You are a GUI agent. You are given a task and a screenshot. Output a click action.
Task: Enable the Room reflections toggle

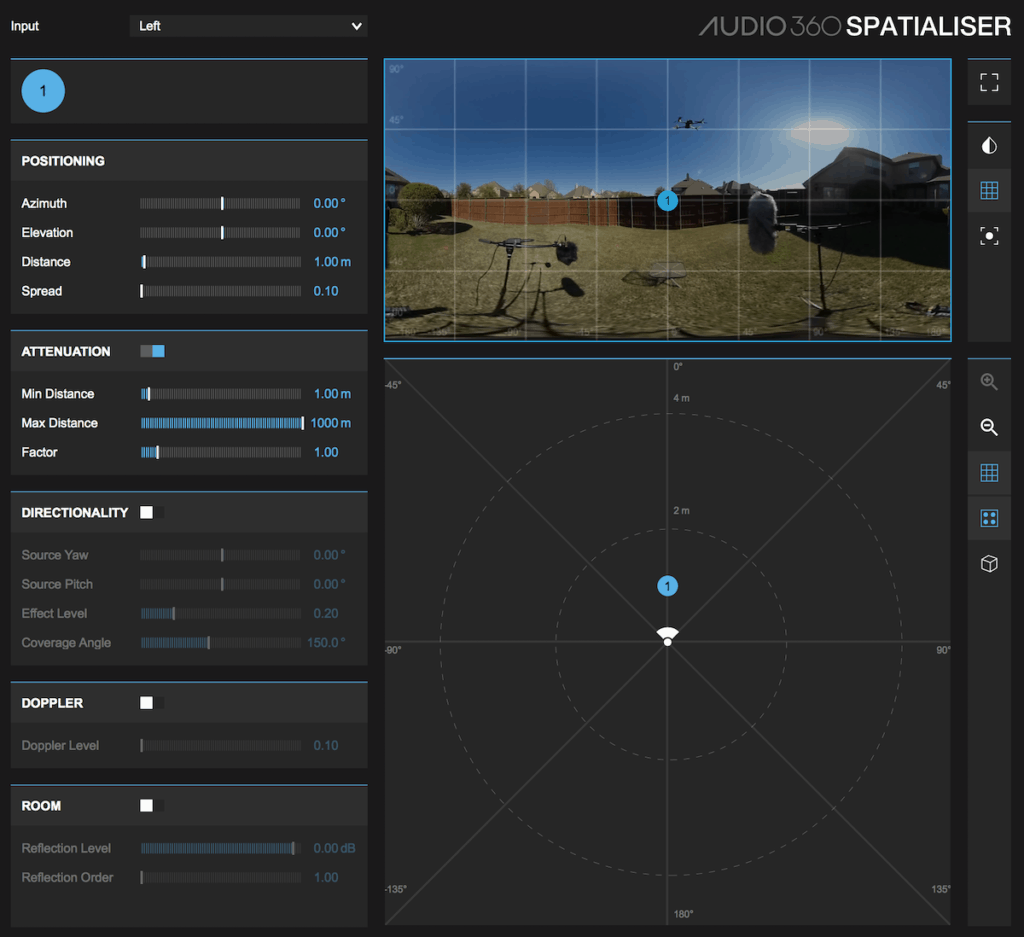(150, 805)
